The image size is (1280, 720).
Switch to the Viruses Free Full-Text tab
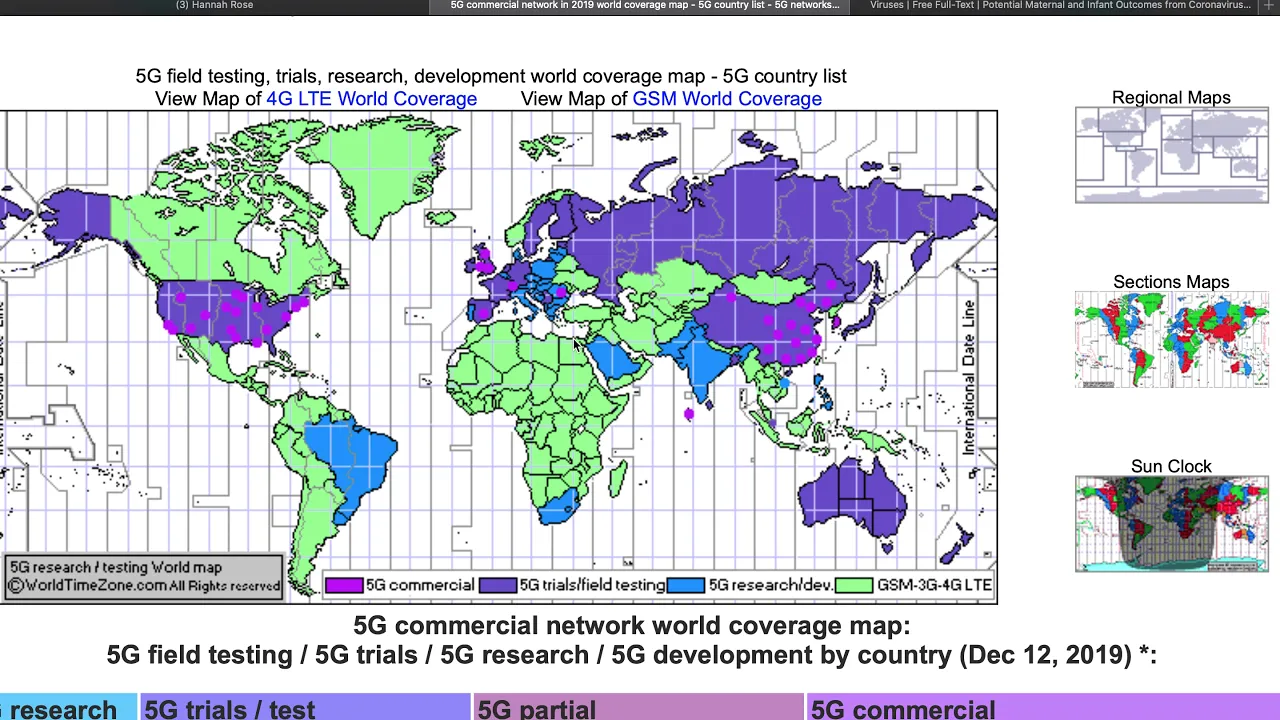1060,6
